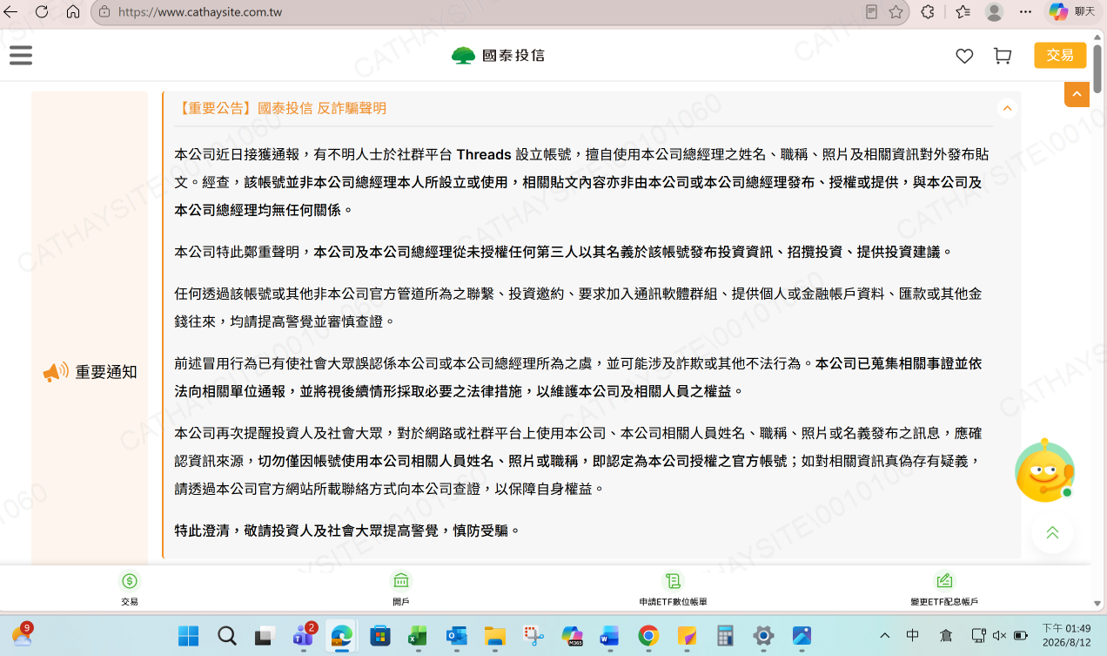Reload the page with the refresh button

tap(42, 12)
